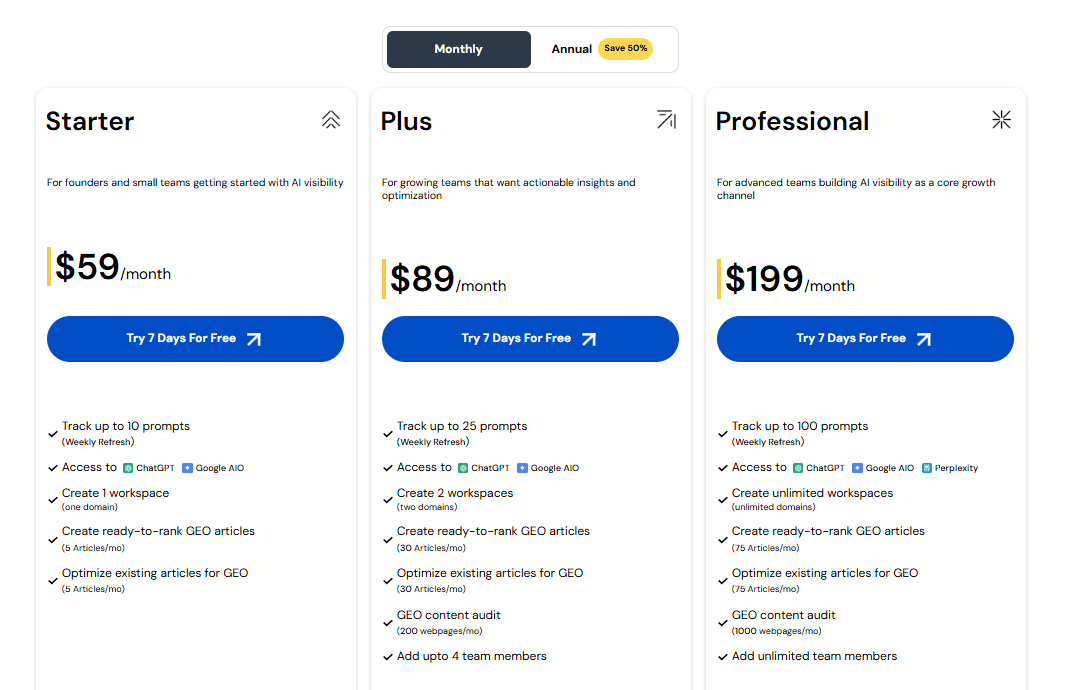Screen dimensions: 1071x690
Task: Click the yellow accent bar beside the $199 price
Action: coord(718,277)
